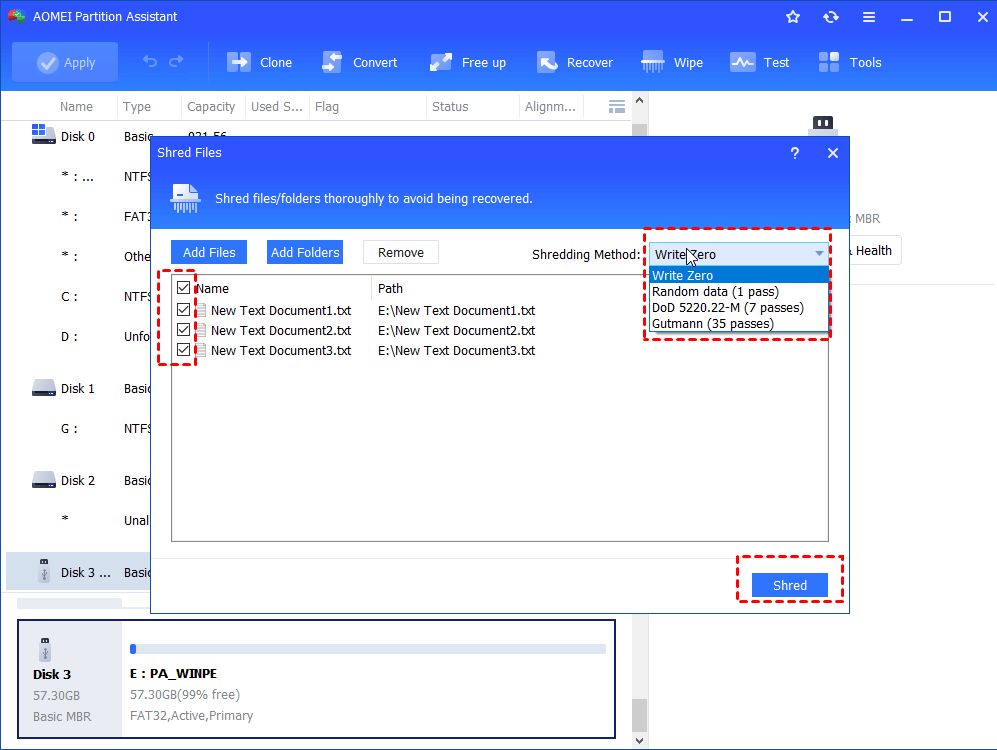The width and height of the screenshot is (997, 750).
Task: Open the Test tool
Action: coord(760,62)
